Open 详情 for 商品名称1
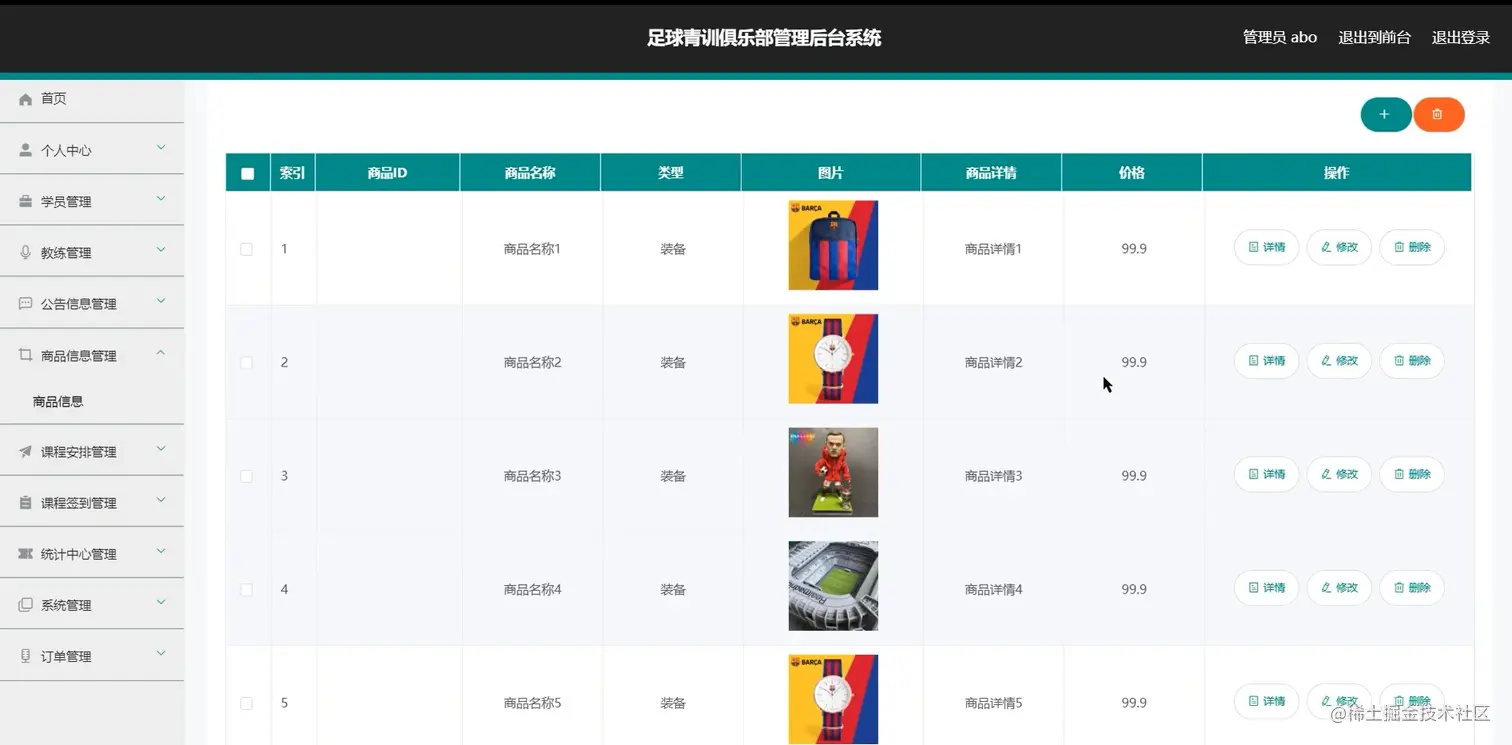Image resolution: width=1512 pixels, height=745 pixels. coord(1266,247)
